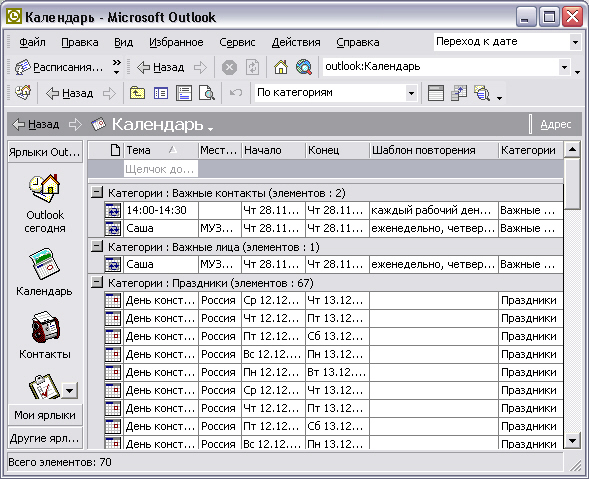
Task: Click the Refresh page icon
Action: coord(252,68)
